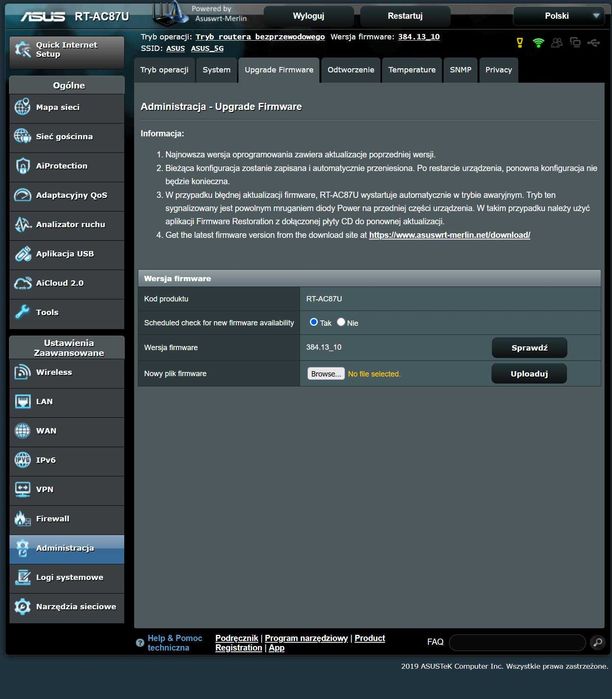Viewport: 612px width, 699px height.
Task: Open Logi systemowe notepad icon
Action: (x=22, y=577)
